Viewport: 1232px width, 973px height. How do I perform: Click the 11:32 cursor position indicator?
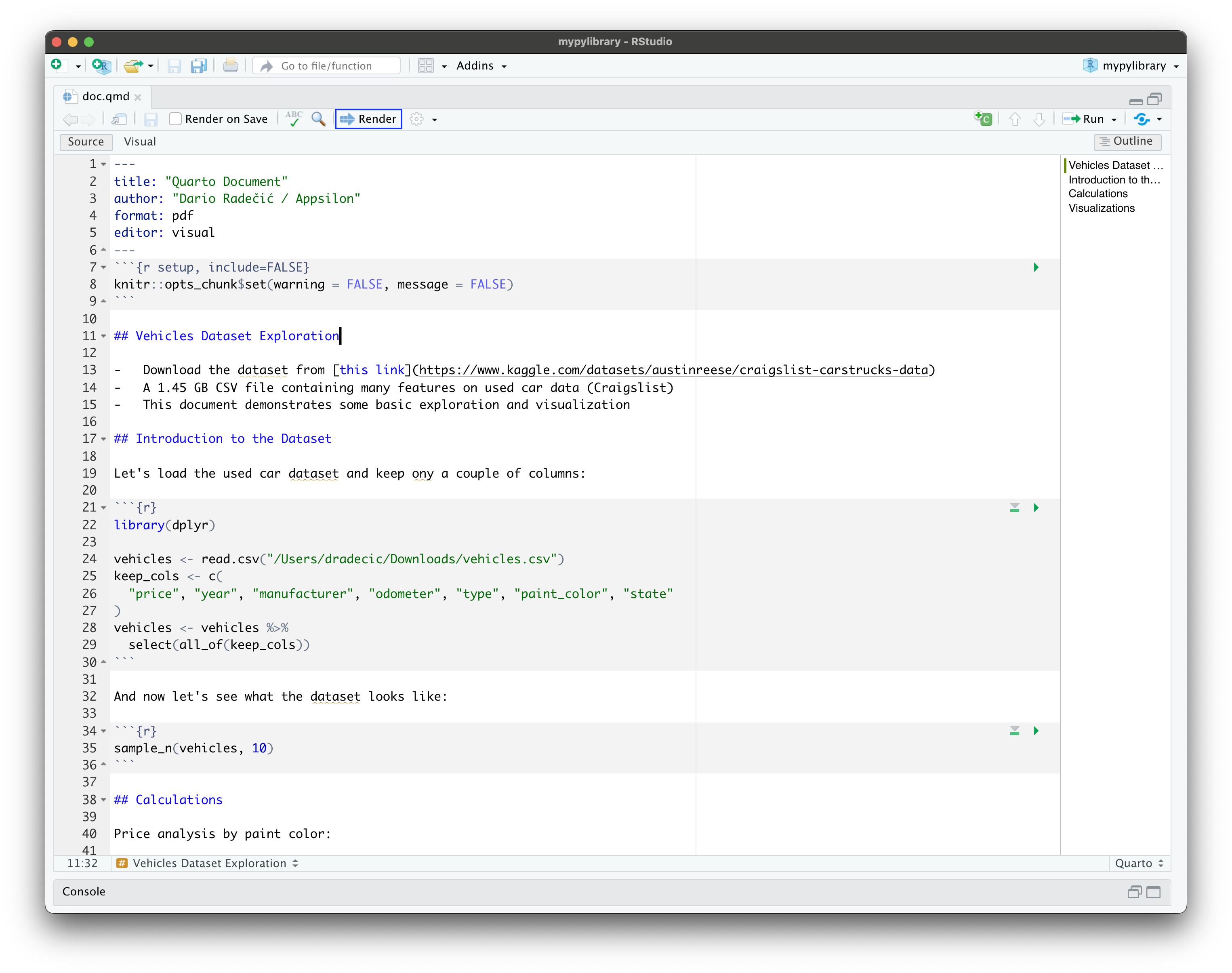[x=82, y=863]
